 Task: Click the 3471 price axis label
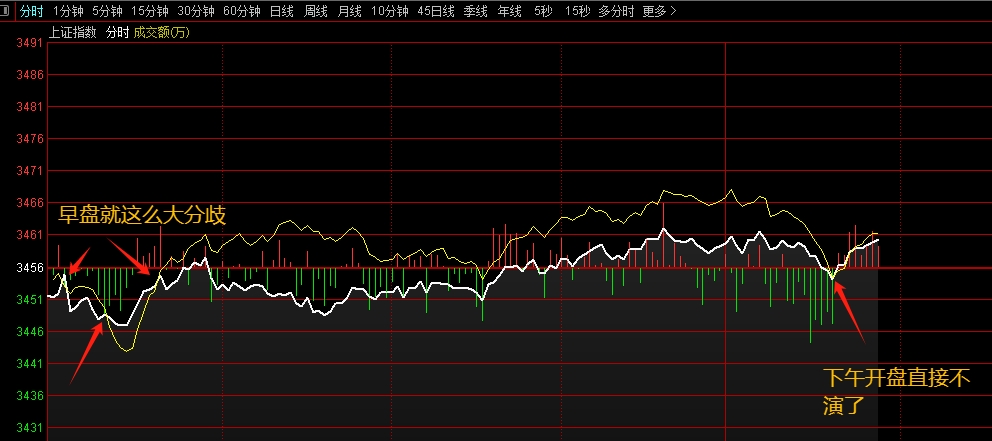(30, 171)
